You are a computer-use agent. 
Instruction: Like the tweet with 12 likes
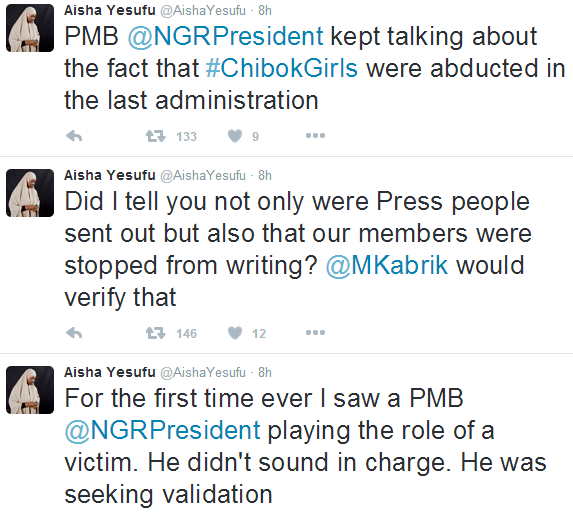tap(235, 333)
